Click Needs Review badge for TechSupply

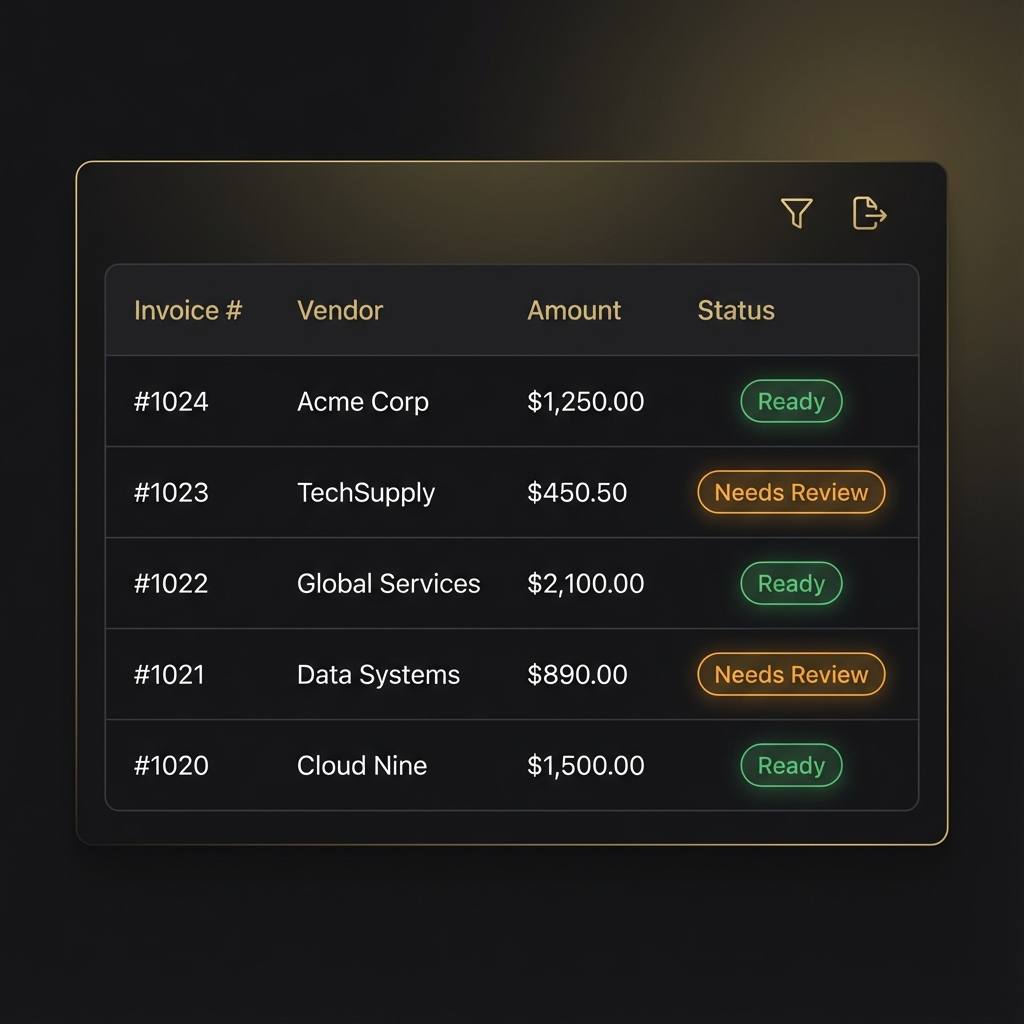point(791,493)
